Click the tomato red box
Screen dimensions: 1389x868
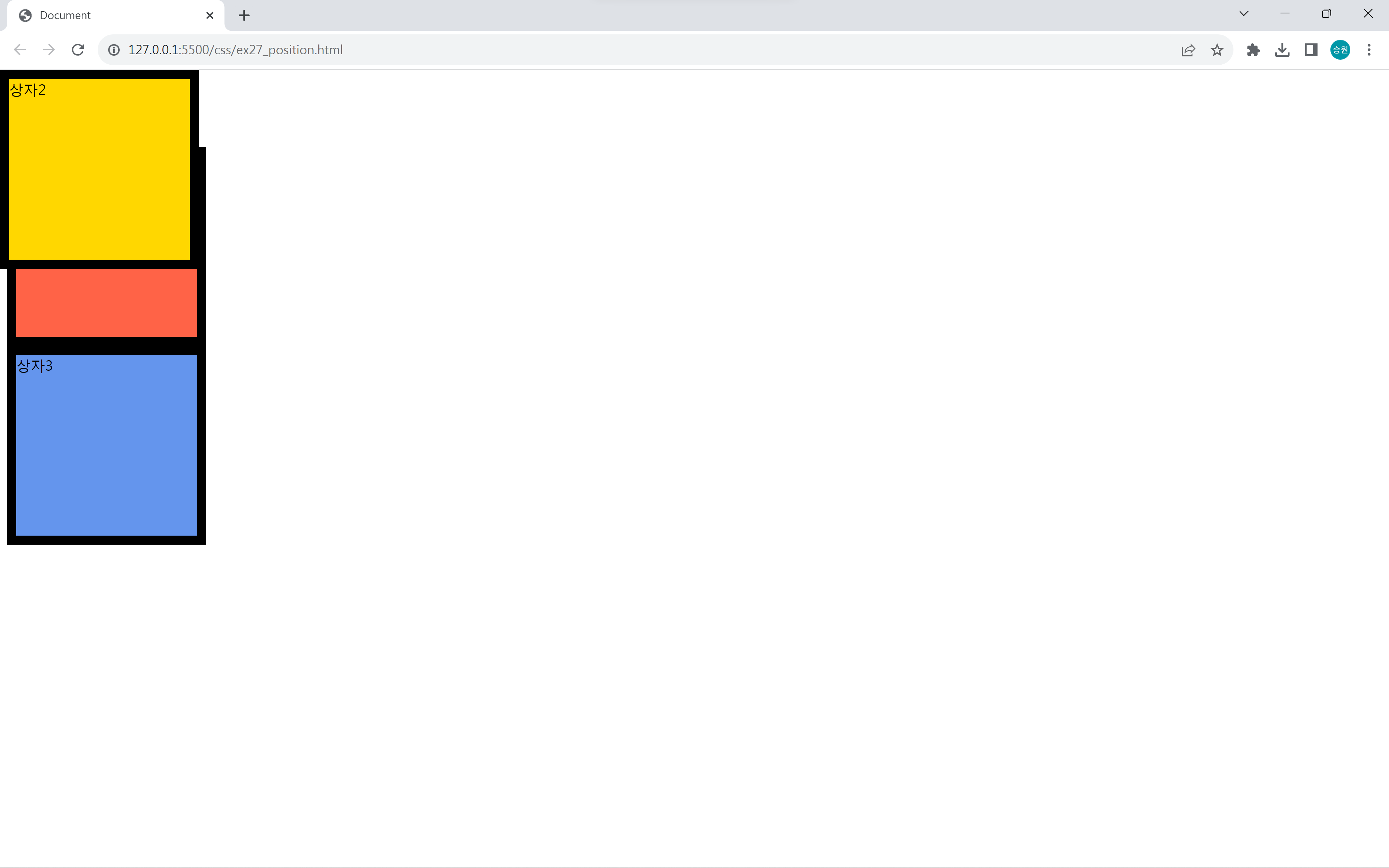(x=107, y=303)
